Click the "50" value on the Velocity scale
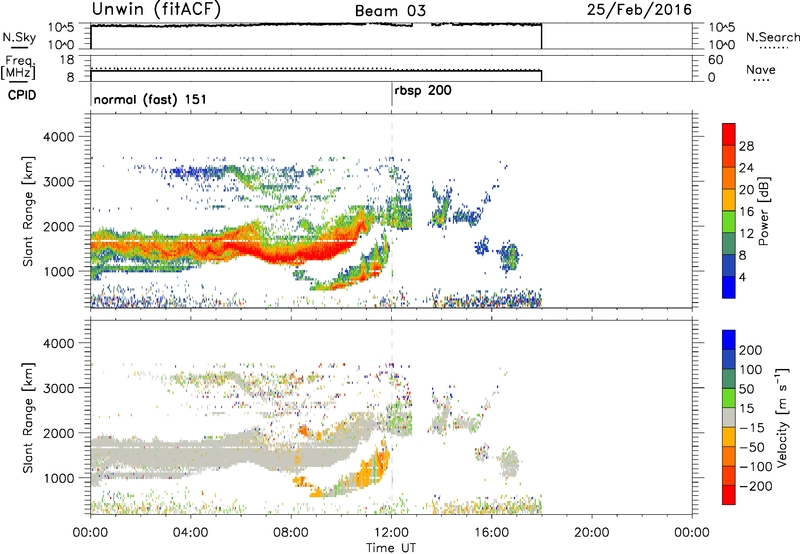The image size is (800, 554). pyautogui.click(x=746, y=389)
